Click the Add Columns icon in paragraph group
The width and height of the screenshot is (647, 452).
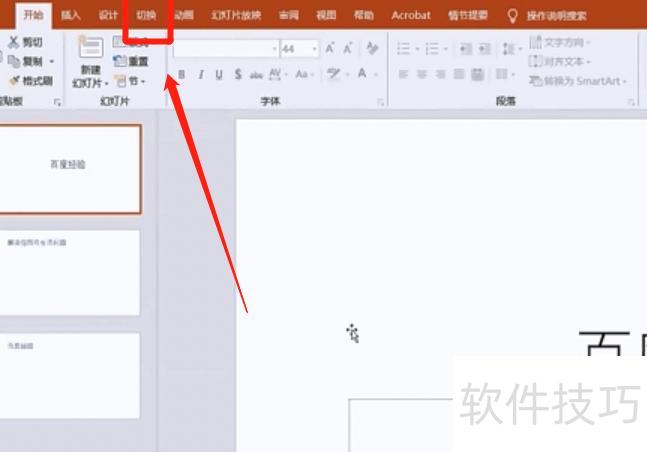click(501, 74)
